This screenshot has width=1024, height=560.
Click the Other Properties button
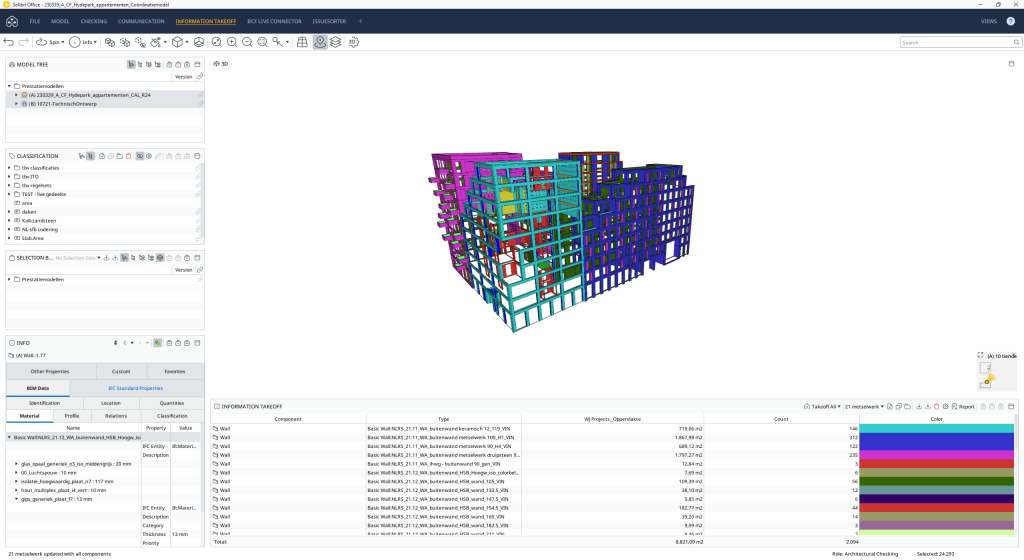tap(50, 371)
